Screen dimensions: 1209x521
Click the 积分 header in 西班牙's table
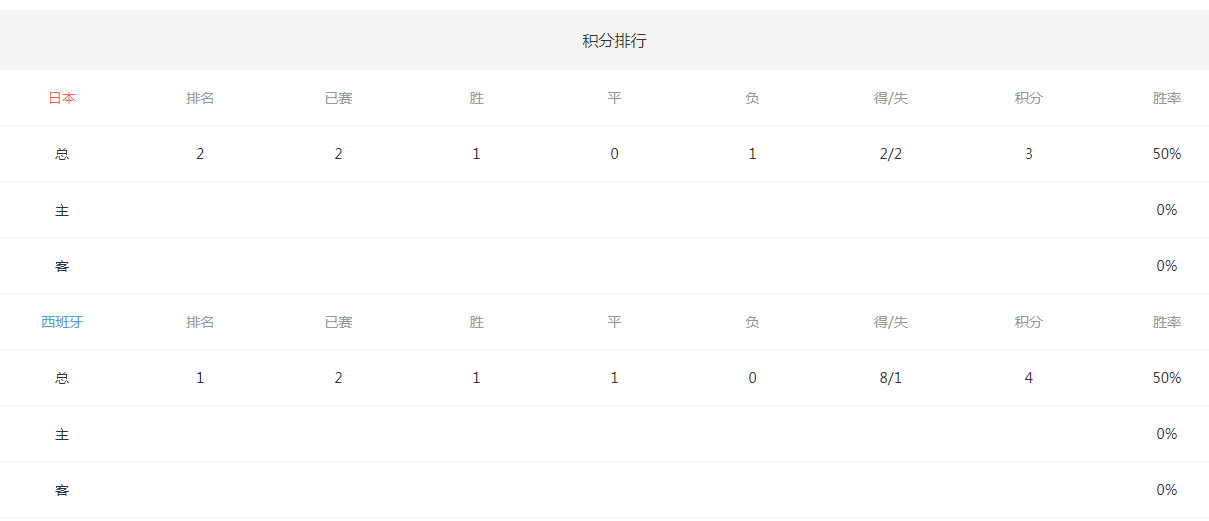(x=1028, y=322)
